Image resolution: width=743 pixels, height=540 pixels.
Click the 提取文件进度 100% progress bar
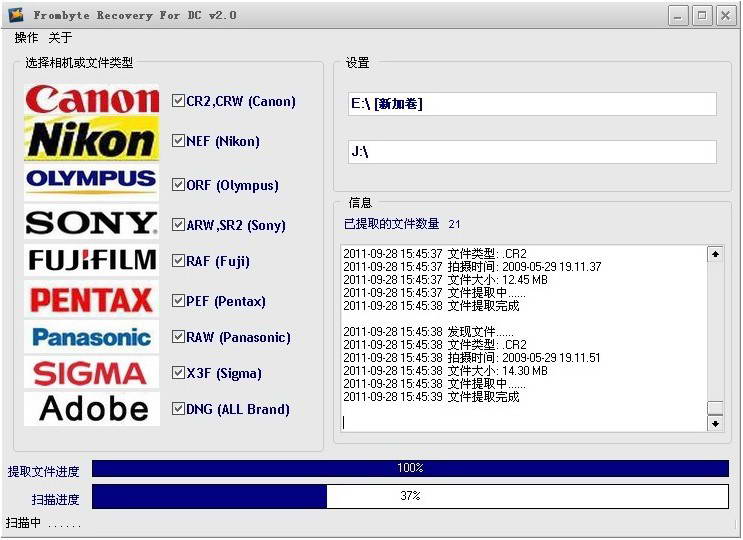[x=410, y=468]
